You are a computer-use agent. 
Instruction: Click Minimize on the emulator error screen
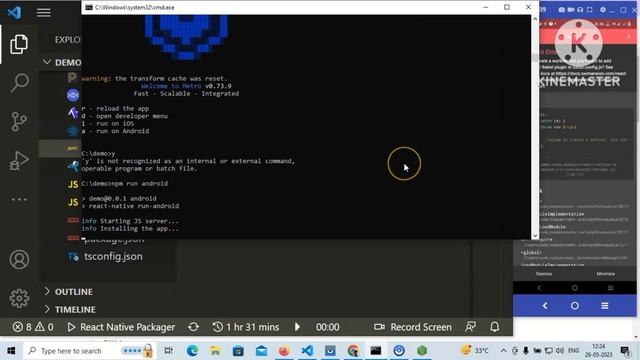(605, 274)
